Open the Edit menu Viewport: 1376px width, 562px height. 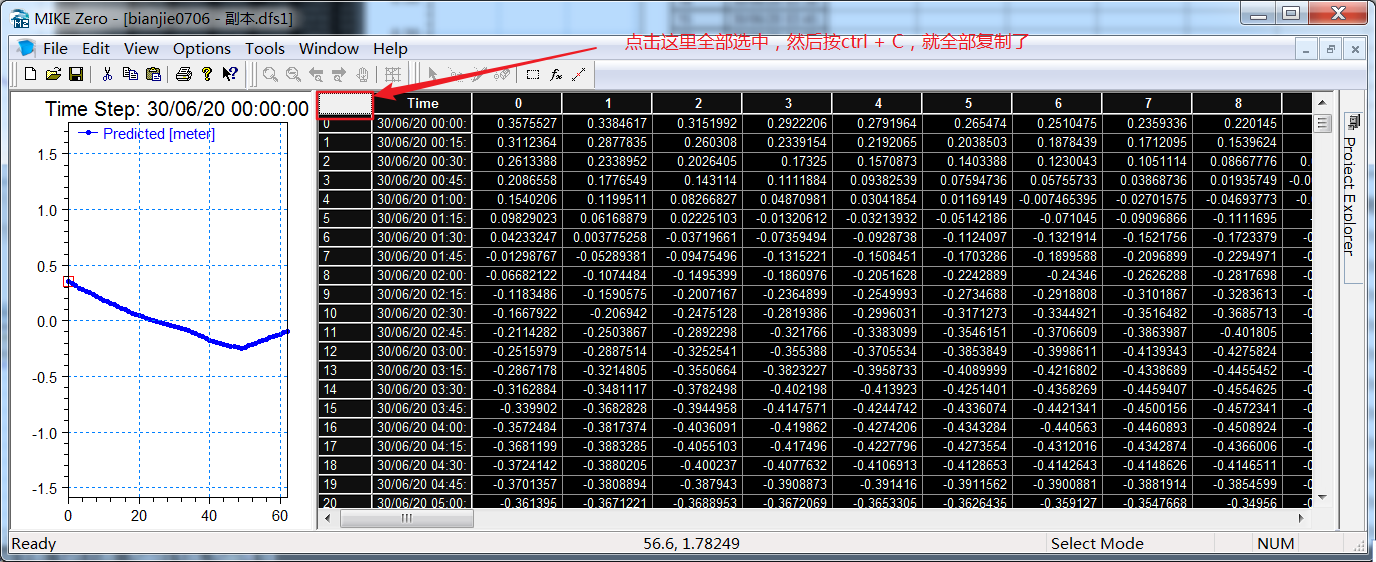[x=96, y=48]
